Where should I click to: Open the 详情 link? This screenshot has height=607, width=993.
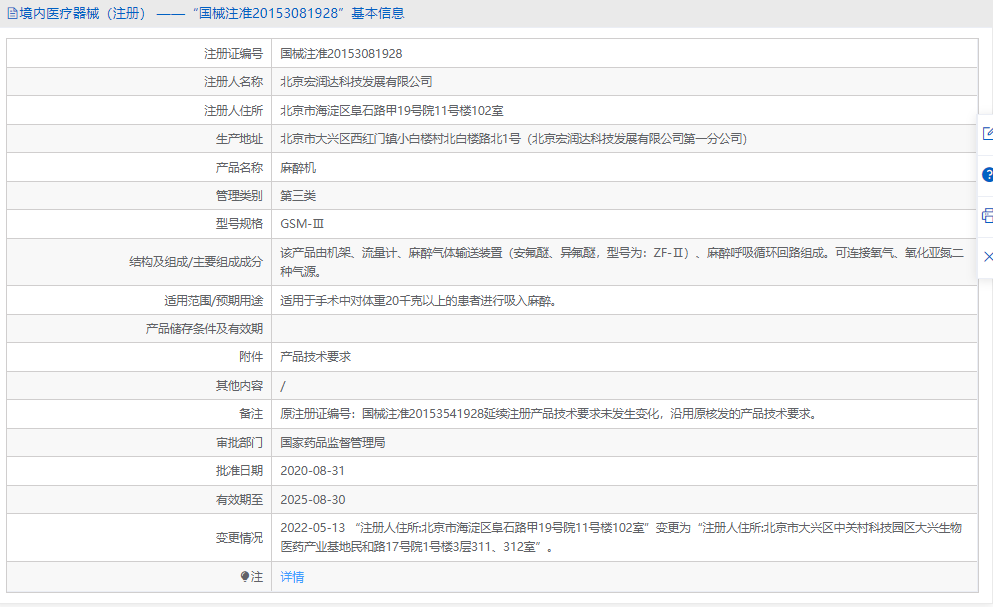click(292, 577)
